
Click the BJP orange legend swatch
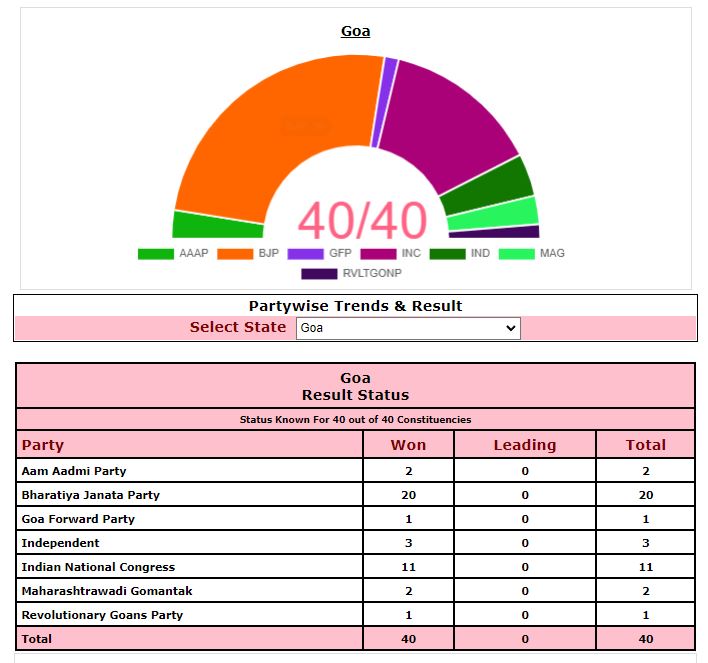point(235,254)
